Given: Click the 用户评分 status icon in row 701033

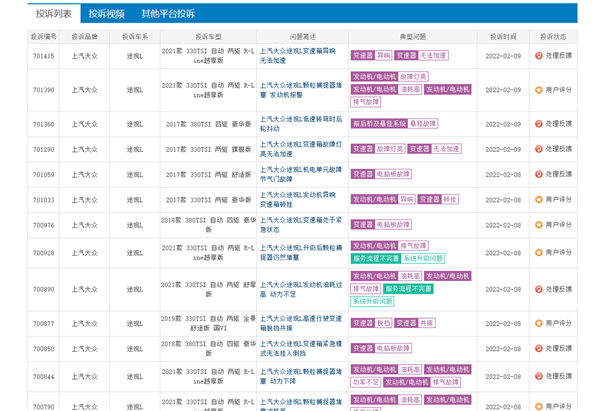Looking at the screenshot, I should pos(539,199).
